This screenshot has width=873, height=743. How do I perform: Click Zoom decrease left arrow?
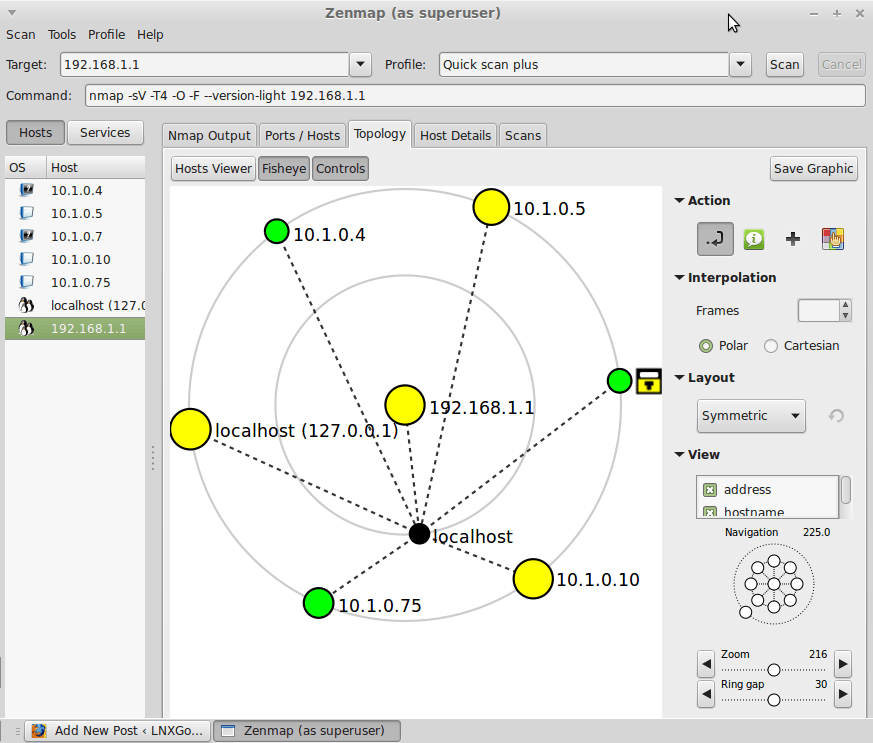pyautogui.click(x=706, y=663)
